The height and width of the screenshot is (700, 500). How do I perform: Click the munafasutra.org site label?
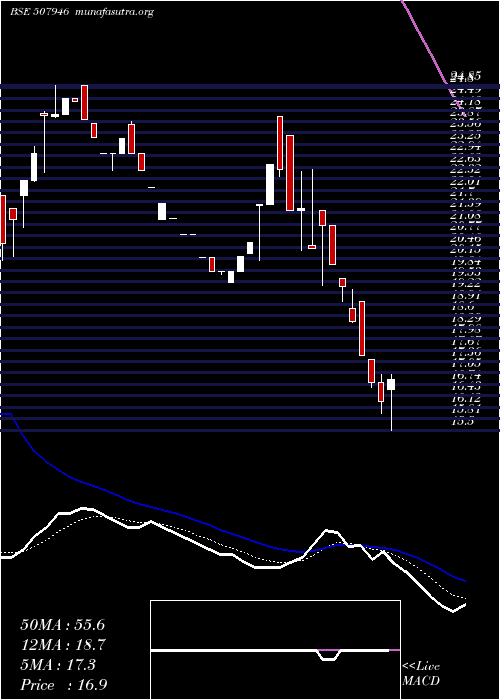pos(115,12)
